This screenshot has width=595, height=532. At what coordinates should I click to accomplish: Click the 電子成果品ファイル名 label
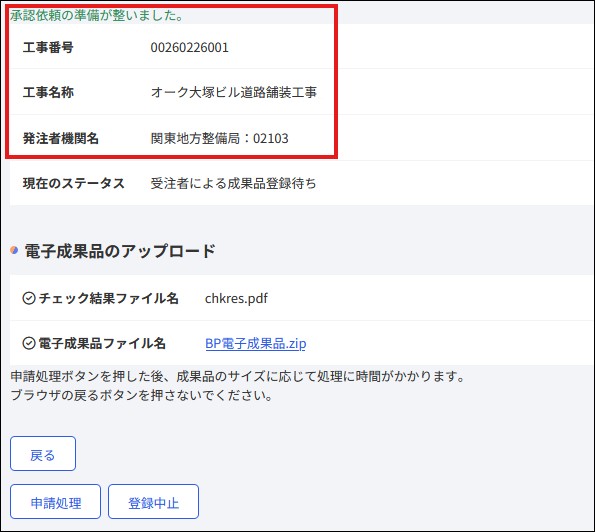[102, 343]
